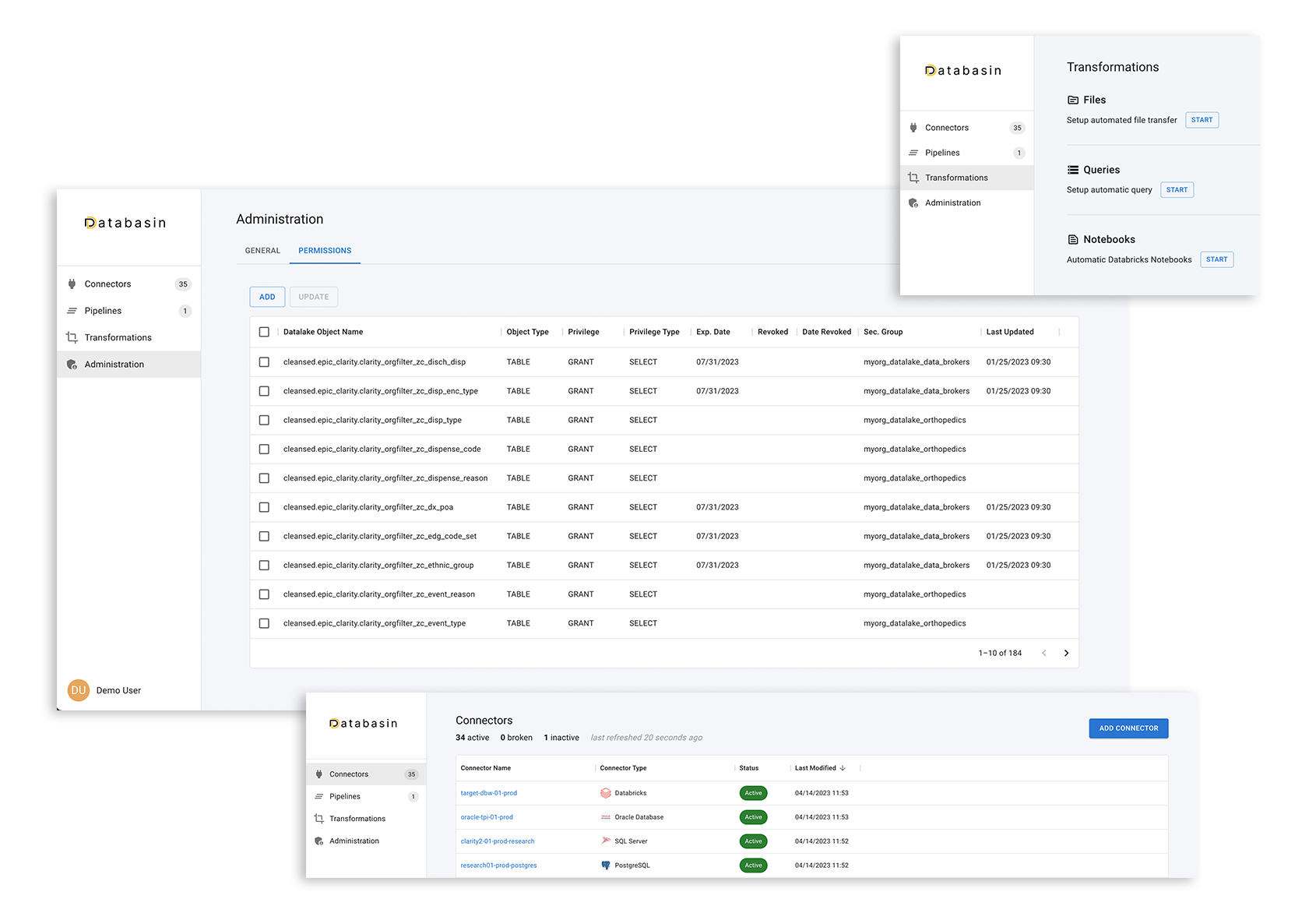Click the Databricks connector type icon
1316x920 pixels.
606,793
